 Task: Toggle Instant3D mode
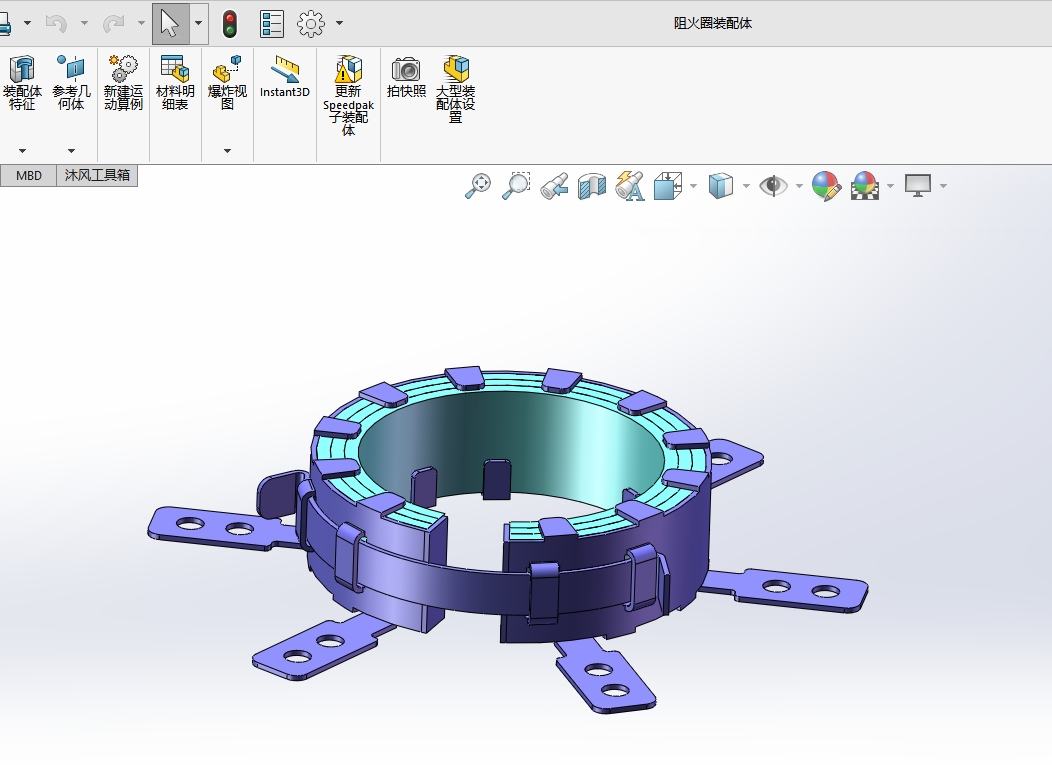click(285, 77)
